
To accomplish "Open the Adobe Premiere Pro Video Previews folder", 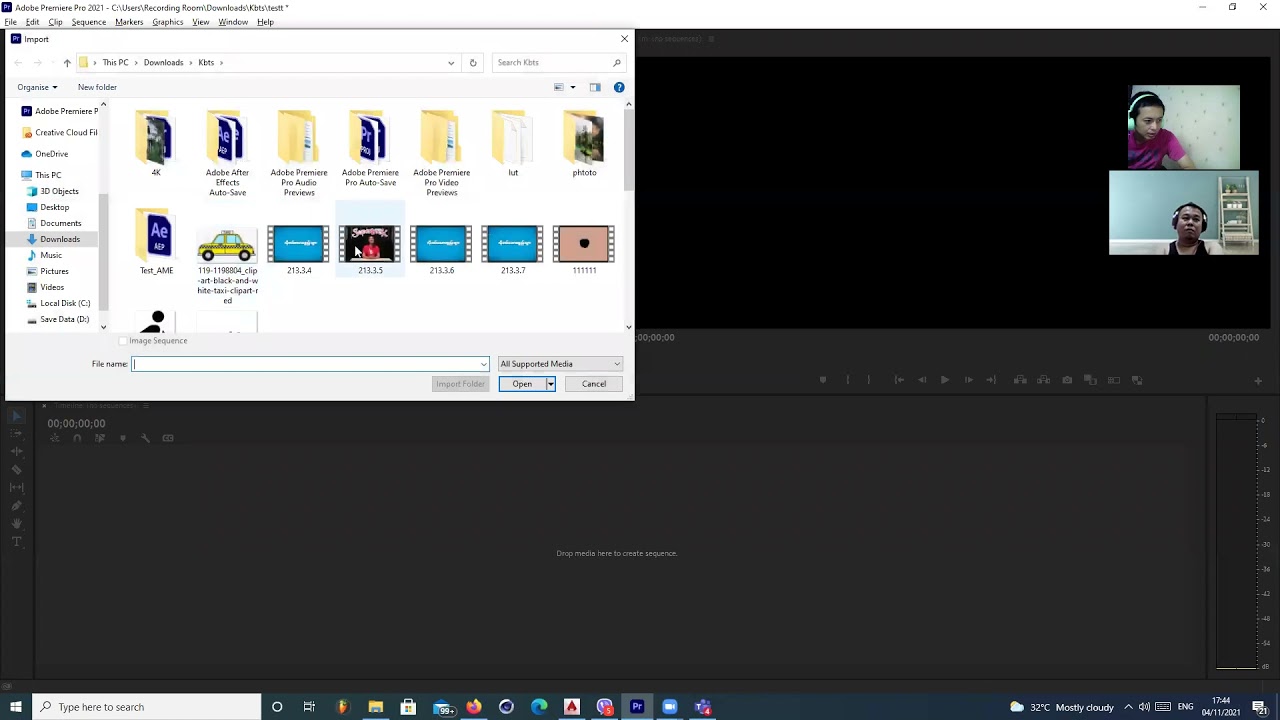I will click(x=441, y=152).
